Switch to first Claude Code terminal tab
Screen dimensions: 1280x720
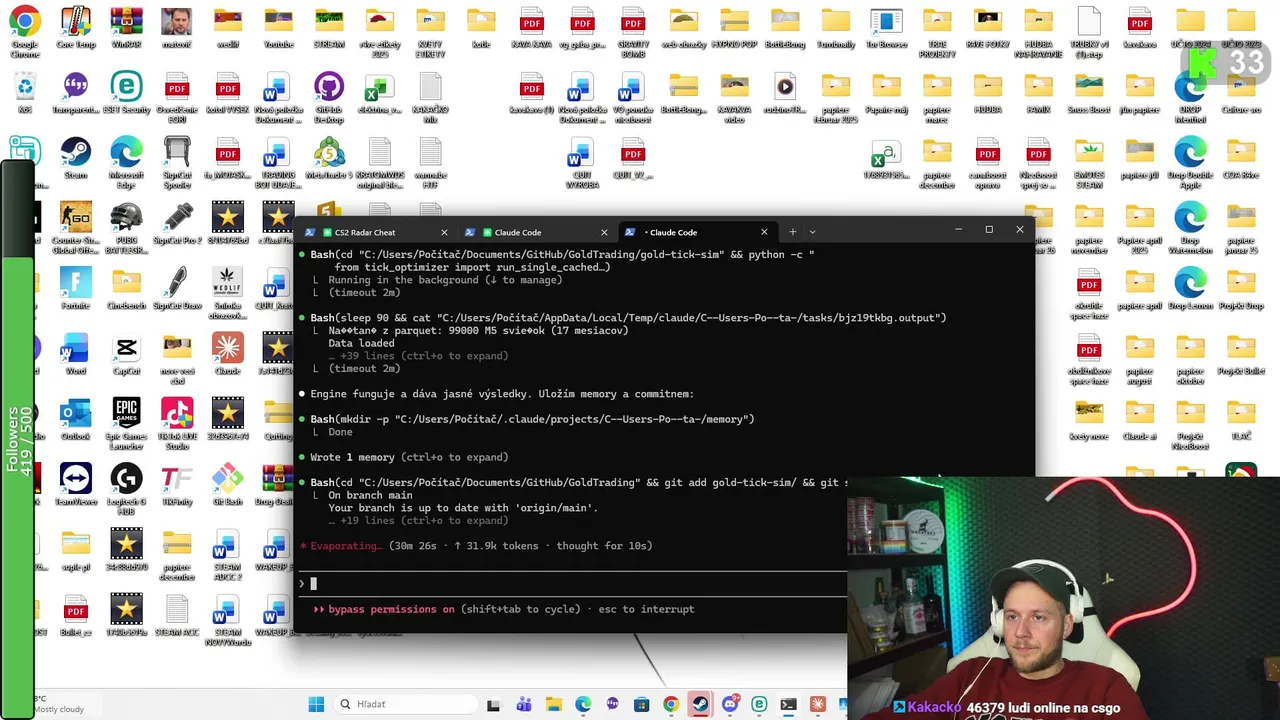pyautogui.click(x=518, y=232)
